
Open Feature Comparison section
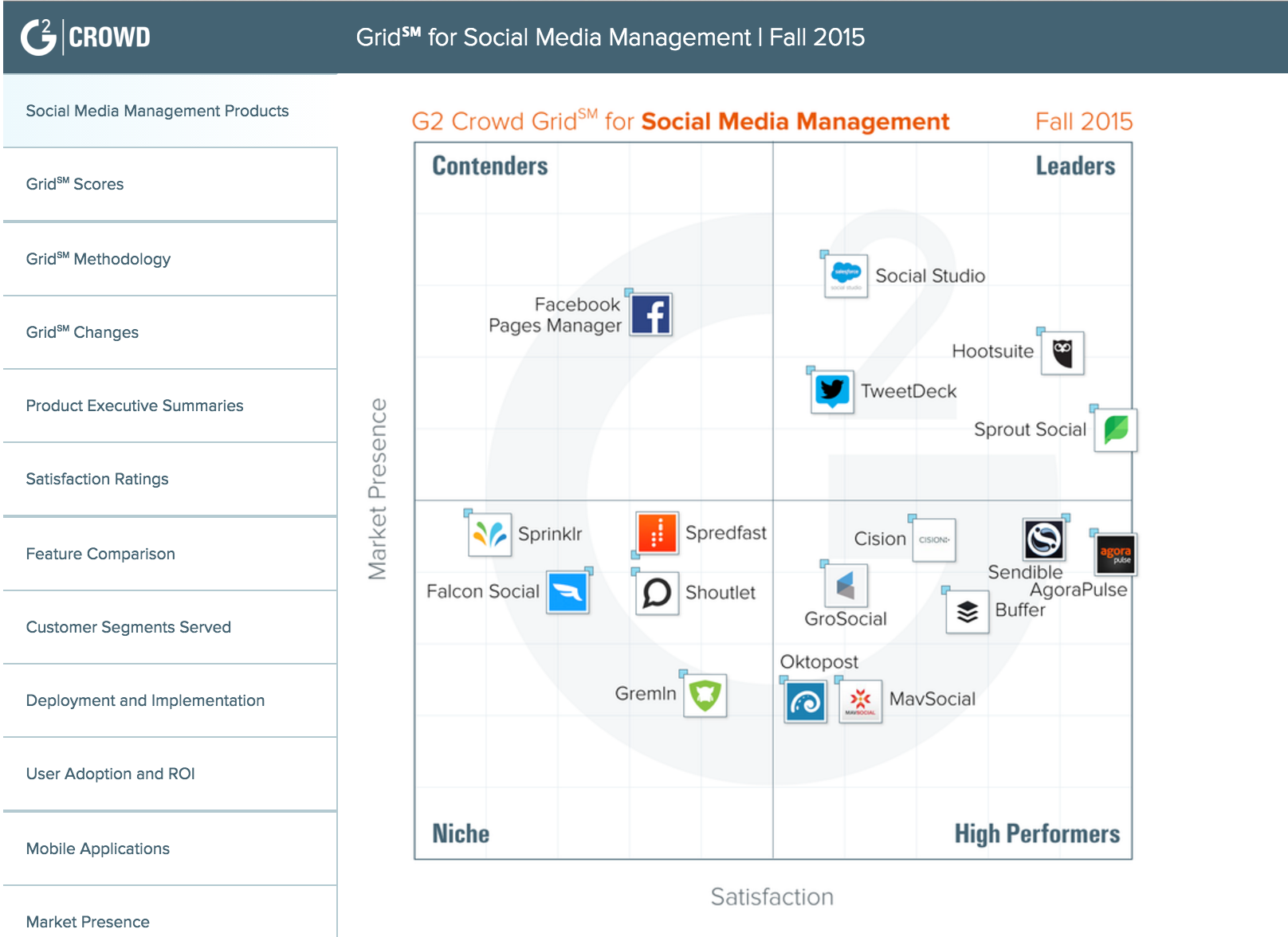point(170,554)
